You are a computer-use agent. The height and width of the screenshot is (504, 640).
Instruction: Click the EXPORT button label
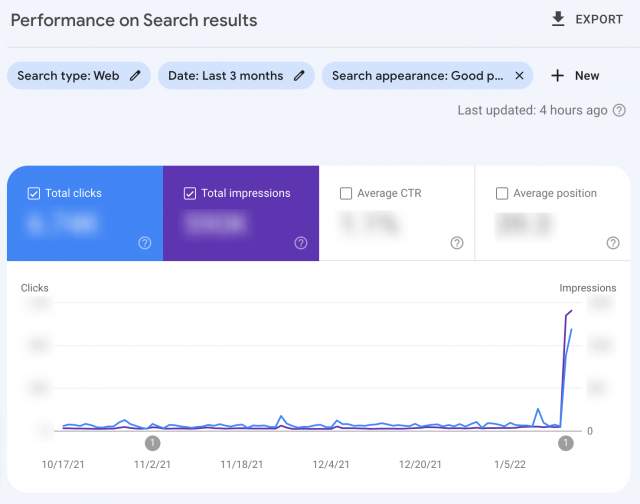pyautogui.click(x=601, y=20)
